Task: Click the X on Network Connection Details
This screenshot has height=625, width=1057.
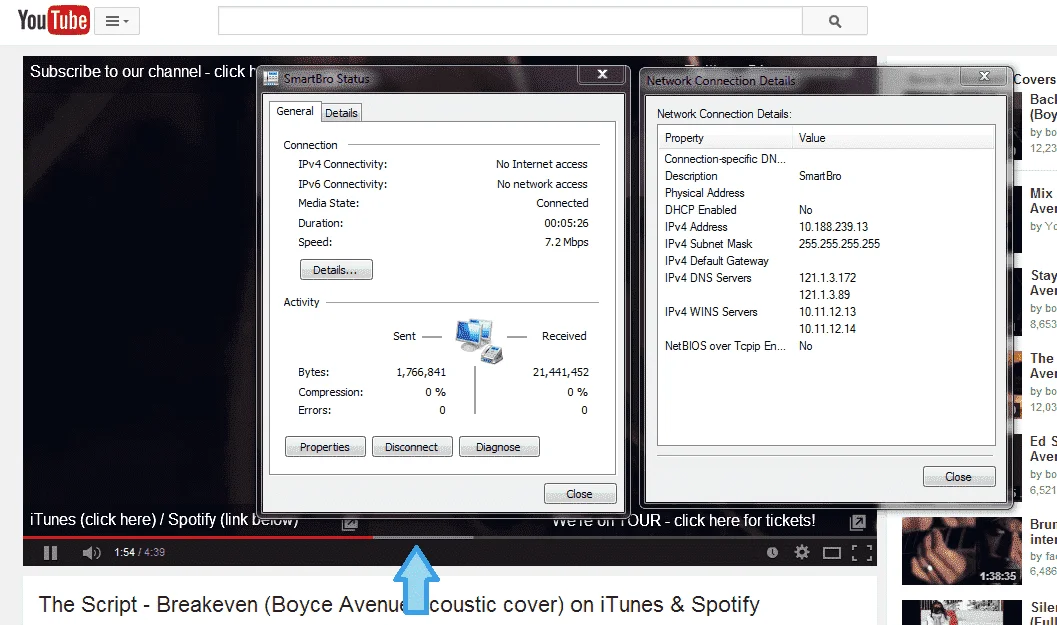Action: 984,76
